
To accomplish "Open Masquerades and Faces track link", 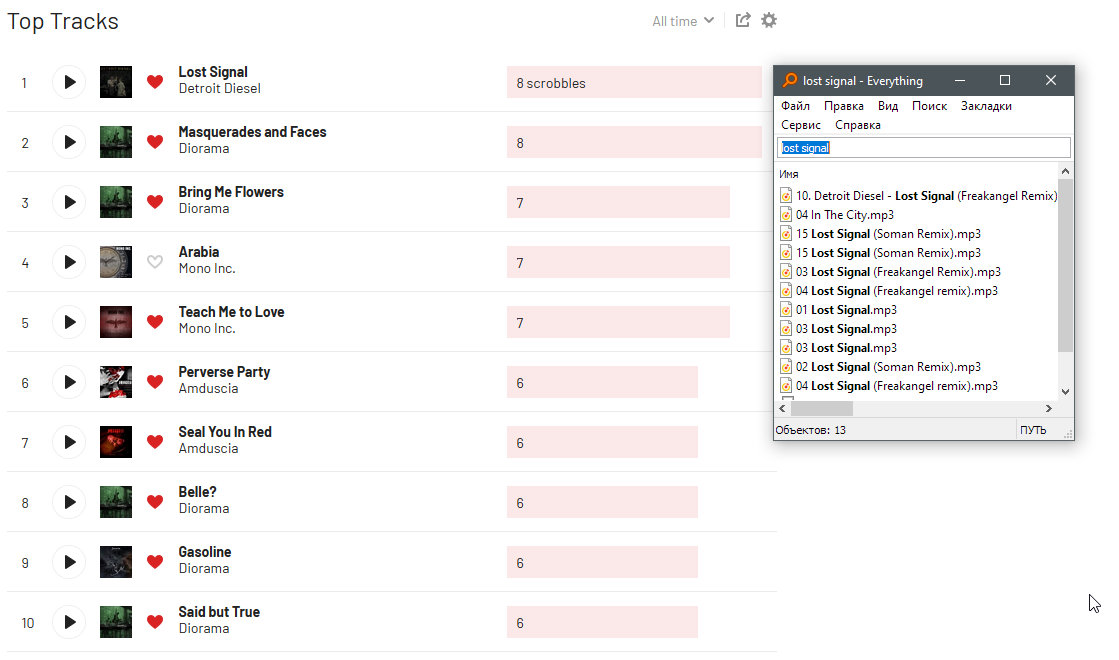I will pyautogui.click(x=252, y=132).
